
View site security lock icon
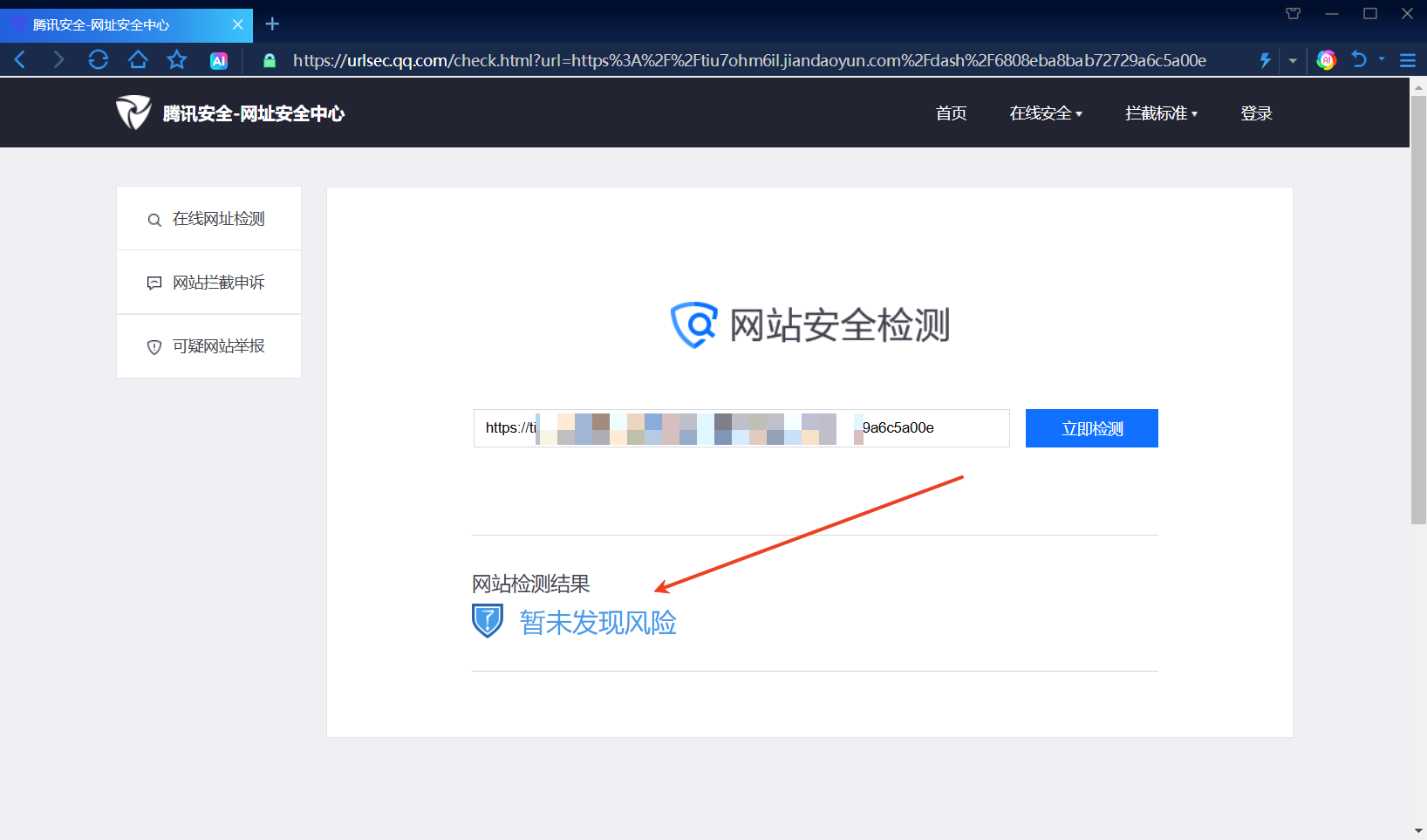[270, 60]
